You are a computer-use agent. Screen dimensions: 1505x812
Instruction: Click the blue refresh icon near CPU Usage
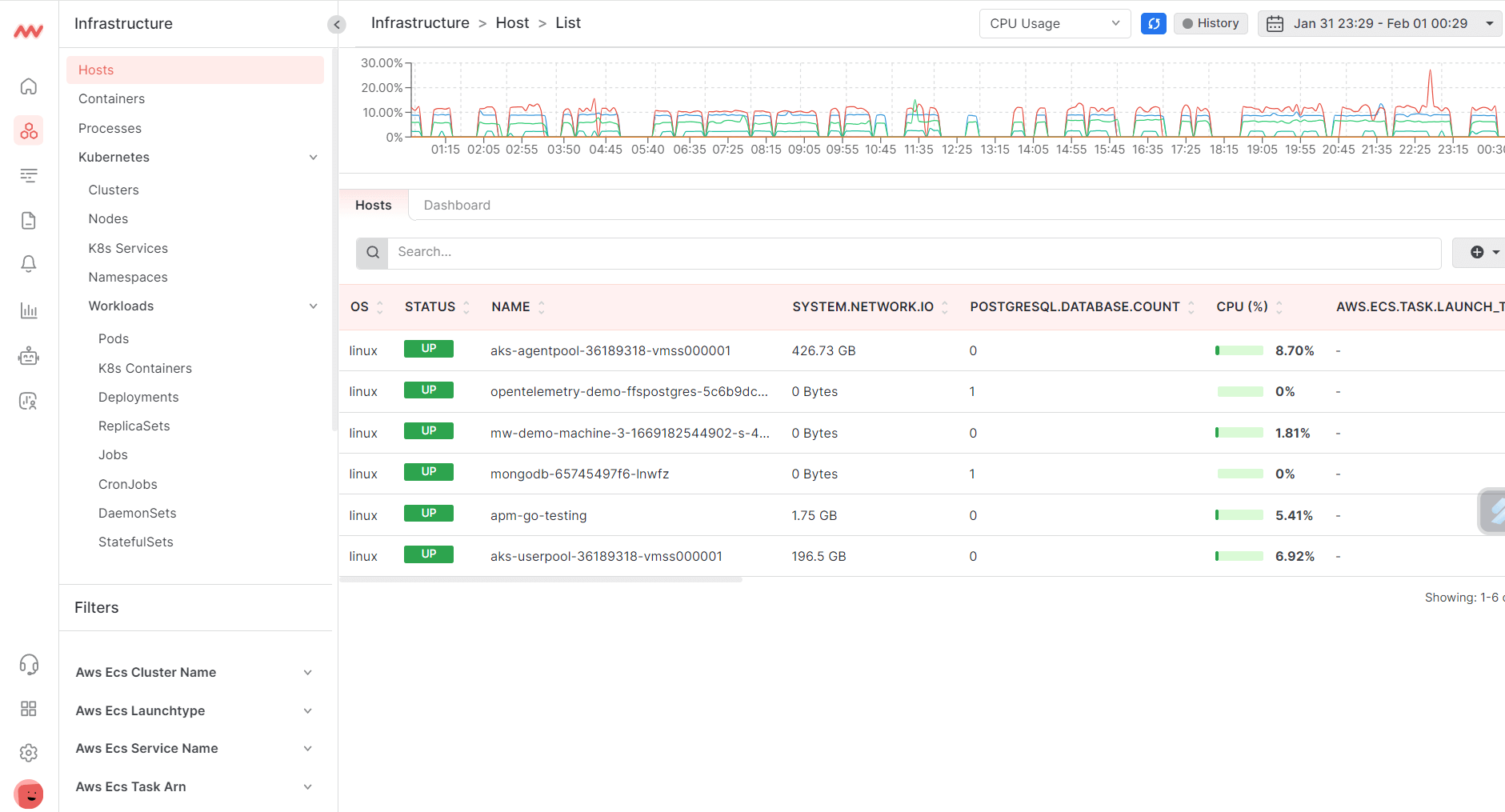1153,23
